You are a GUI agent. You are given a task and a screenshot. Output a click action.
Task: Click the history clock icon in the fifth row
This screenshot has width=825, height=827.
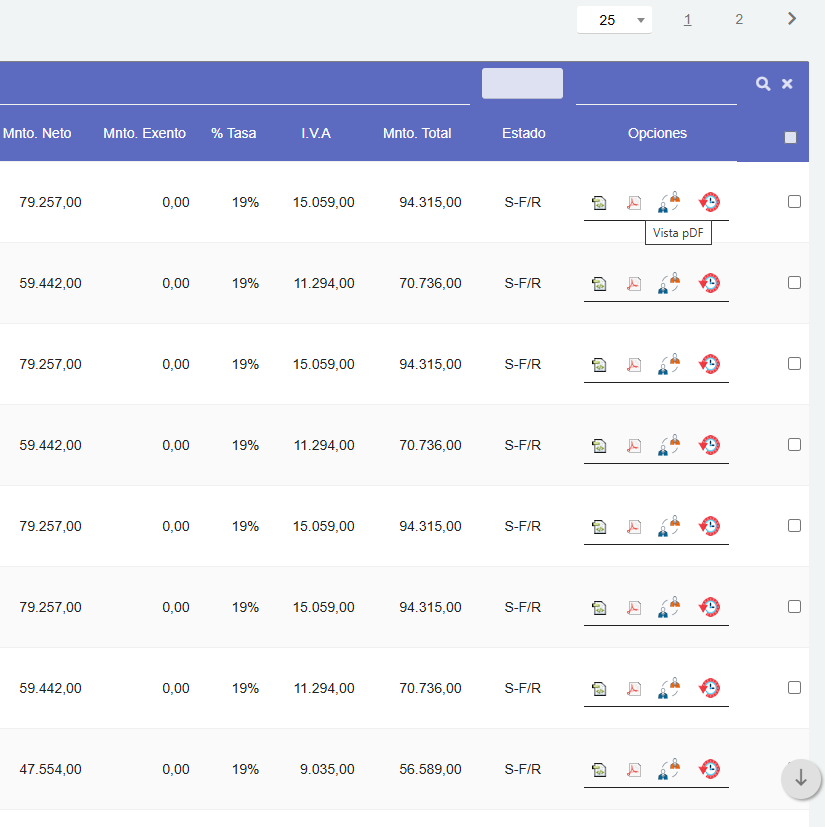tap(709, 526)
